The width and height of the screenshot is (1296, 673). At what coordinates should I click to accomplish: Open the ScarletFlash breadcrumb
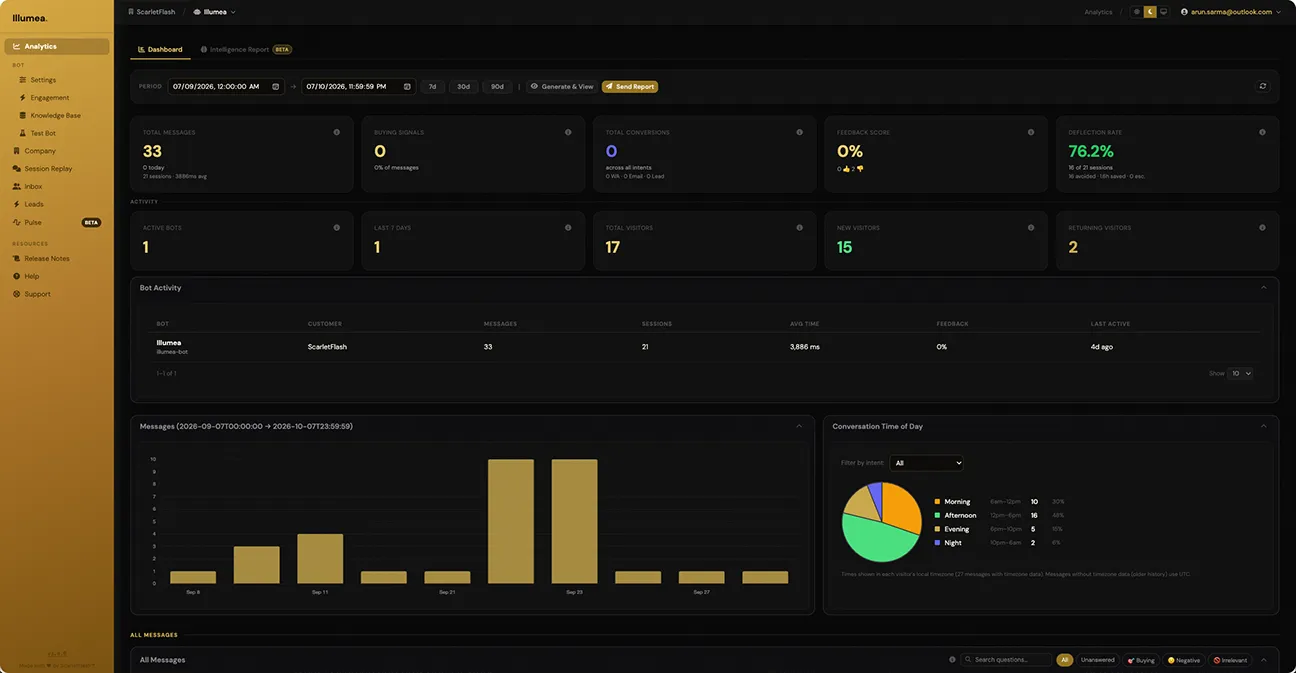coord(152,12)
